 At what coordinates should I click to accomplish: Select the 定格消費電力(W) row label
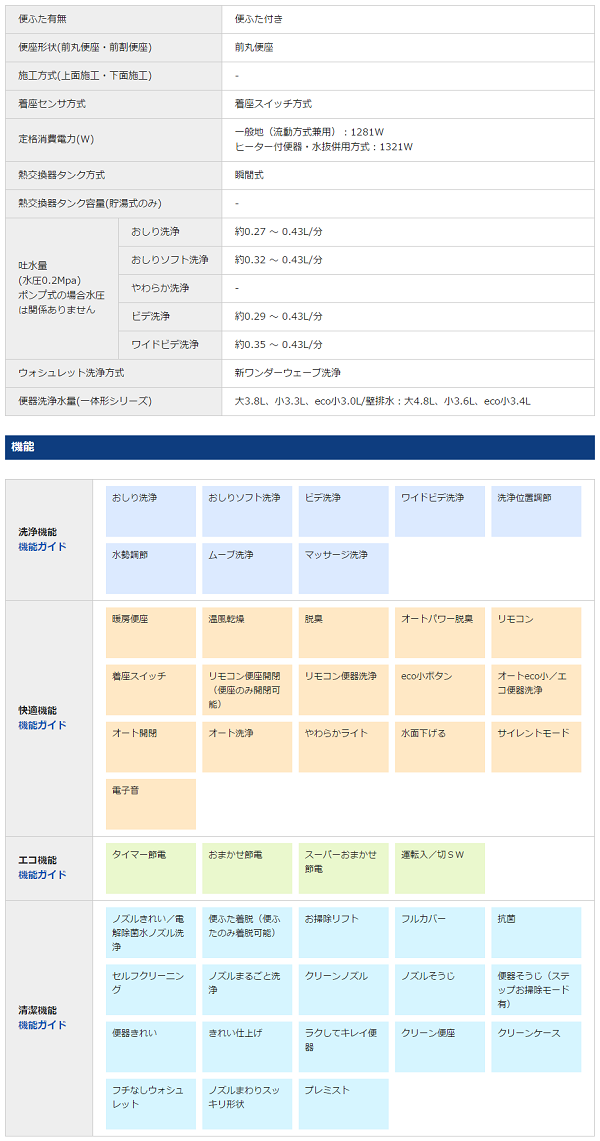[x=113, y=139]
